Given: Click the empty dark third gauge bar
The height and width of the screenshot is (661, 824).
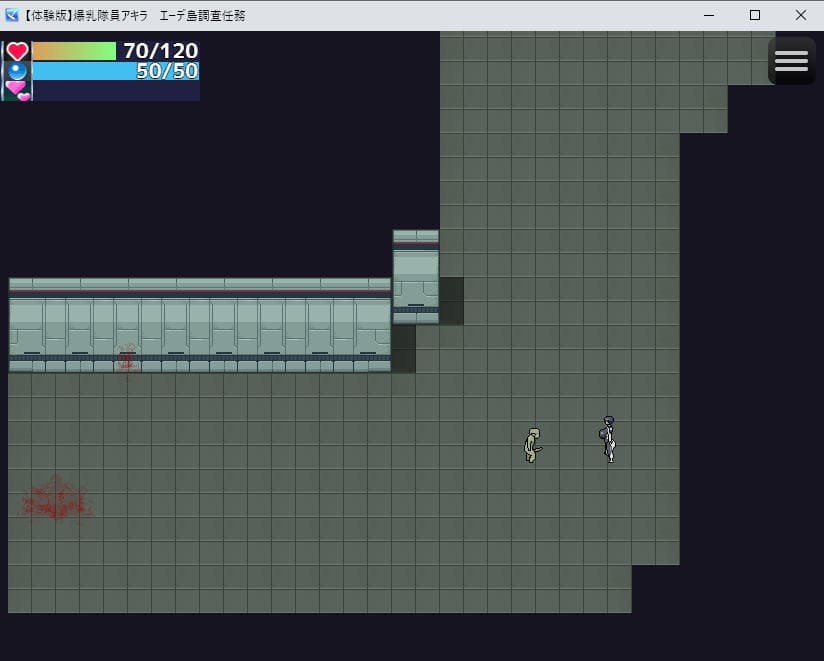Looking at the screenshot, I should point(116,90).
